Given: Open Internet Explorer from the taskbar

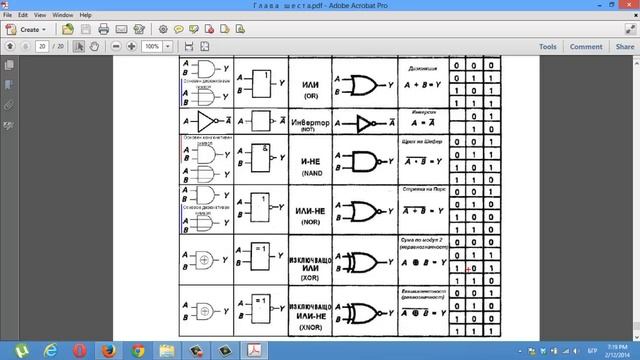Looking at the screenshot, I should coord(50,351).
